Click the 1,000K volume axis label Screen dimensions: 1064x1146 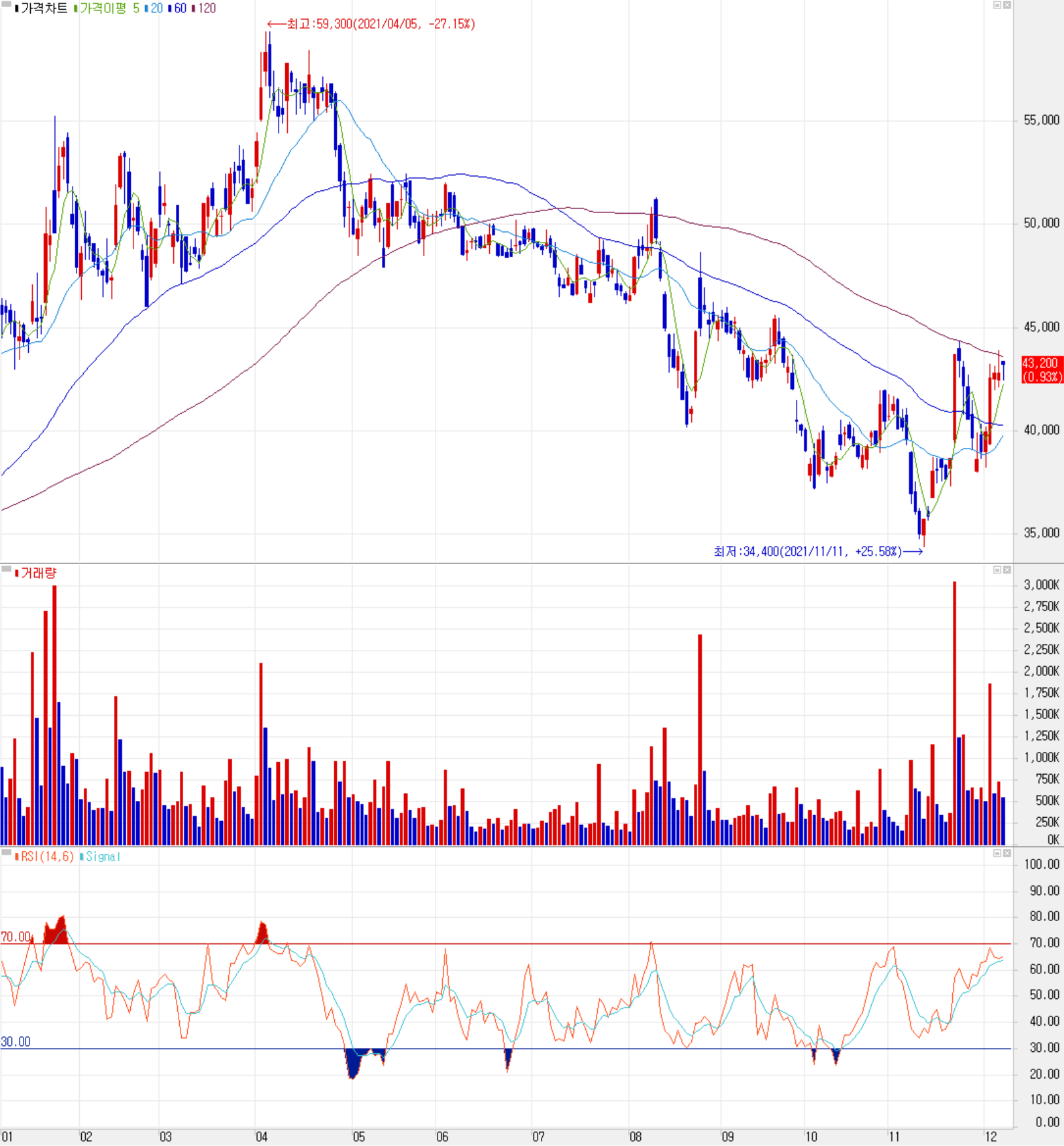click(1042, 758)
